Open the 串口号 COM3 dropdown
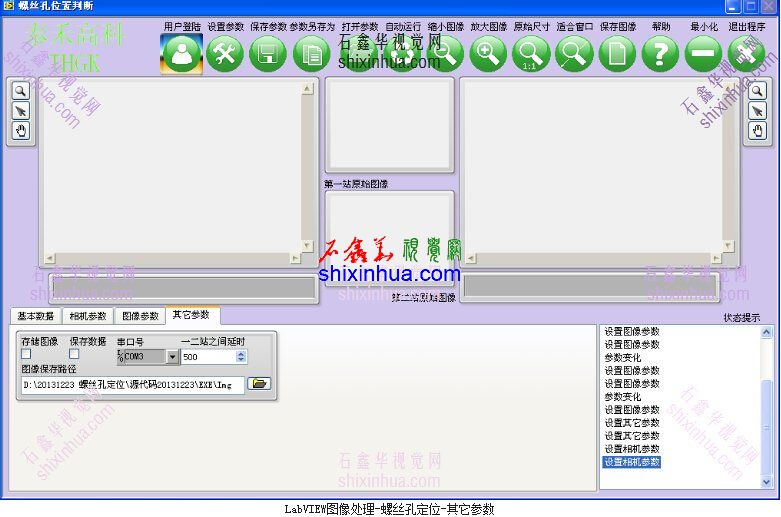The height and width of the screenshot is (517, 781). (x=172, y=357)
